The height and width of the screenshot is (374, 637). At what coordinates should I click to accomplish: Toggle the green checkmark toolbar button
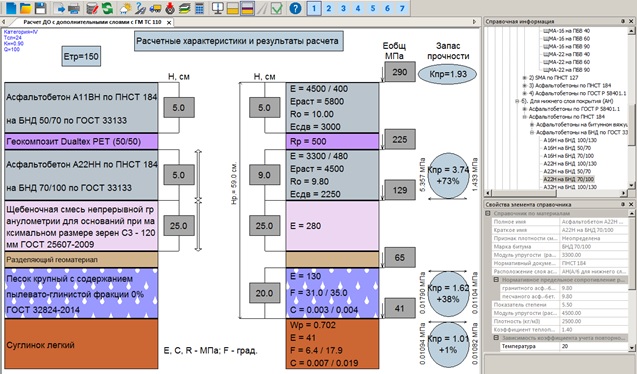click(x=277, y=8)
